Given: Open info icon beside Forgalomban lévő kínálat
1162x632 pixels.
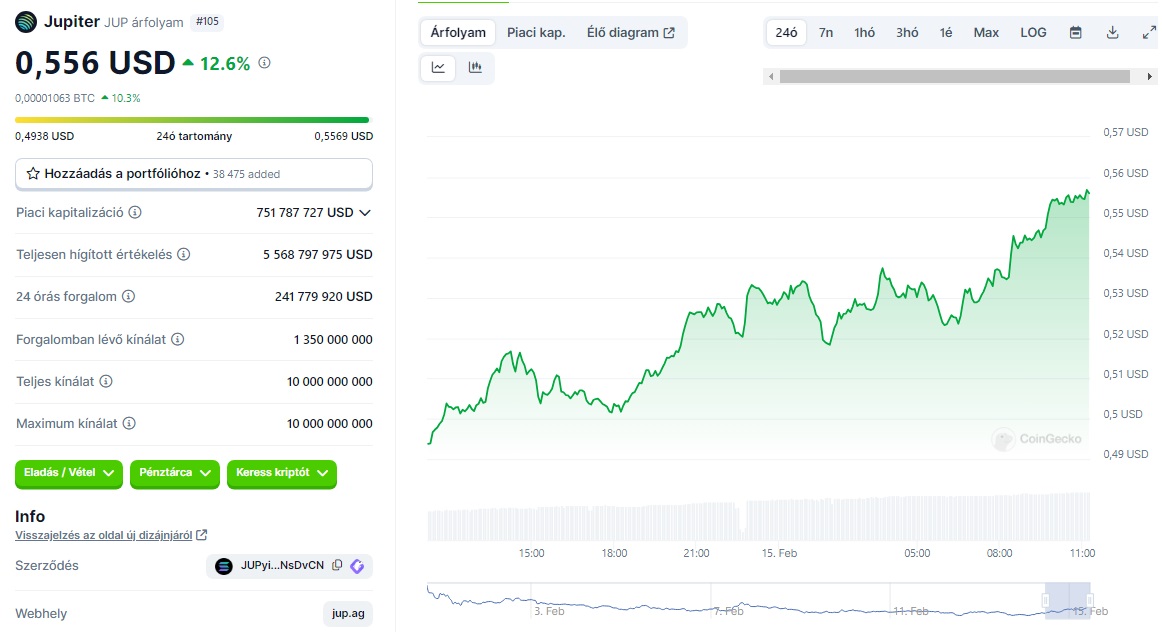Looking at the screenshot, I should pyautogui.click(x=178, y=339).
